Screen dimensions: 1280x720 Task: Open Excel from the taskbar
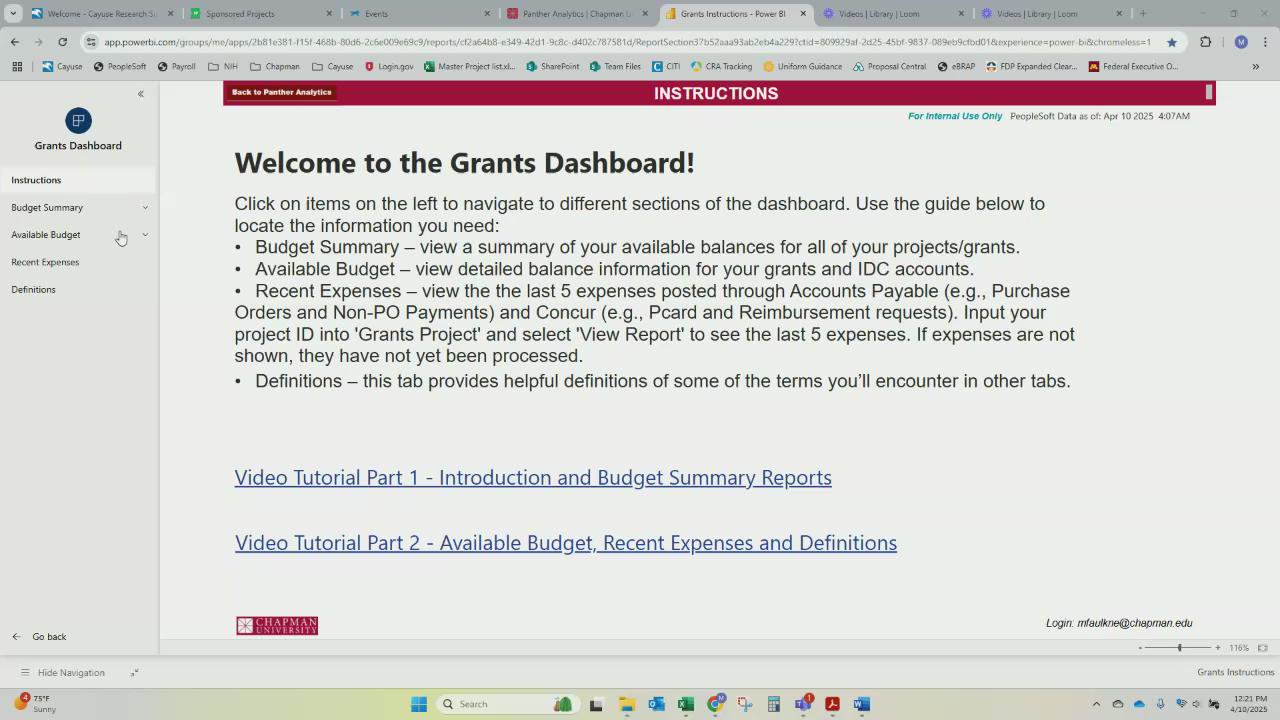[685, 704]
